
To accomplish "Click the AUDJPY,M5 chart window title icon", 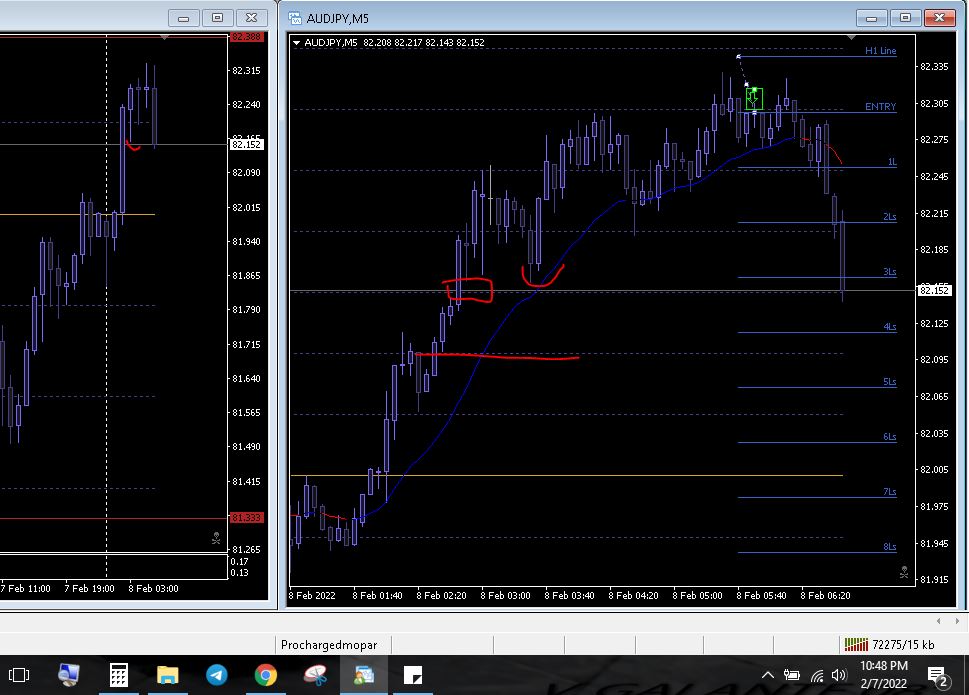I will pos(294,18).
